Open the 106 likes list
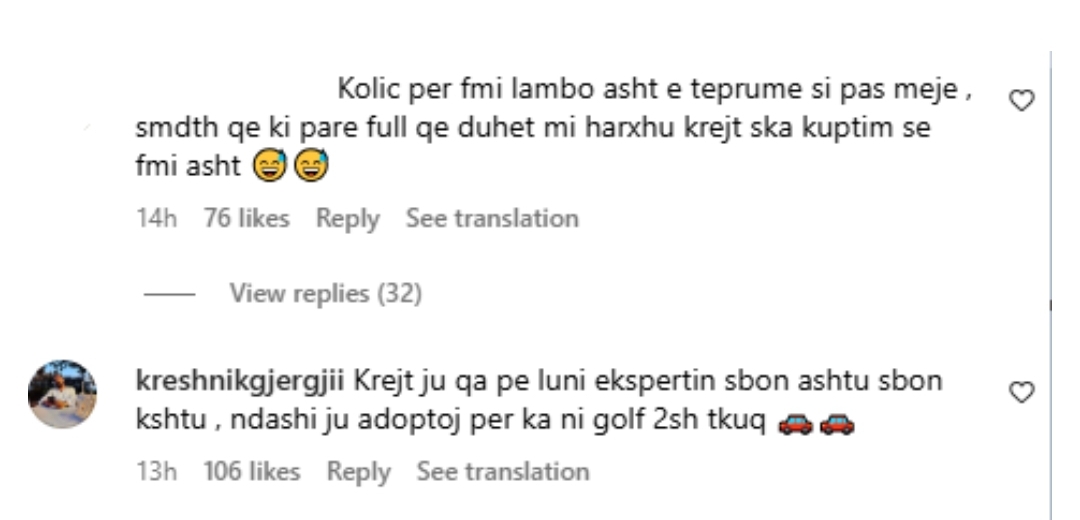 (x=251, y=472)
